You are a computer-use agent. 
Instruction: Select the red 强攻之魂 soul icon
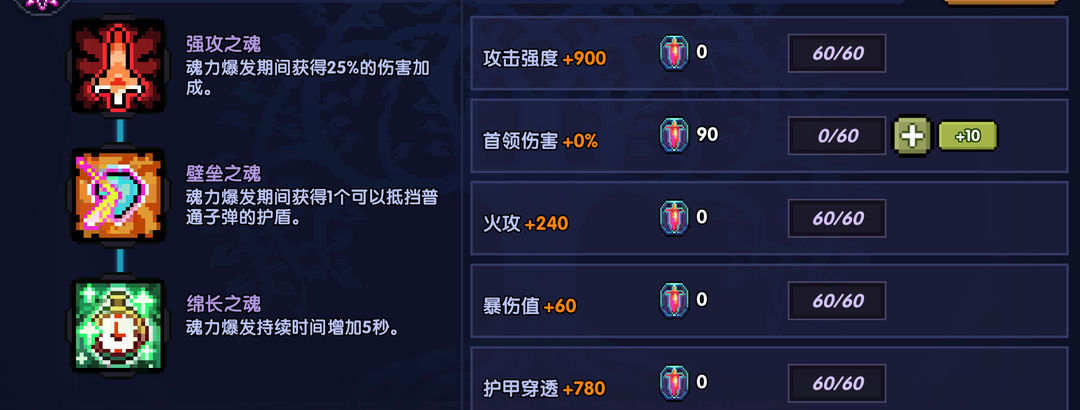tap(118, 67)
